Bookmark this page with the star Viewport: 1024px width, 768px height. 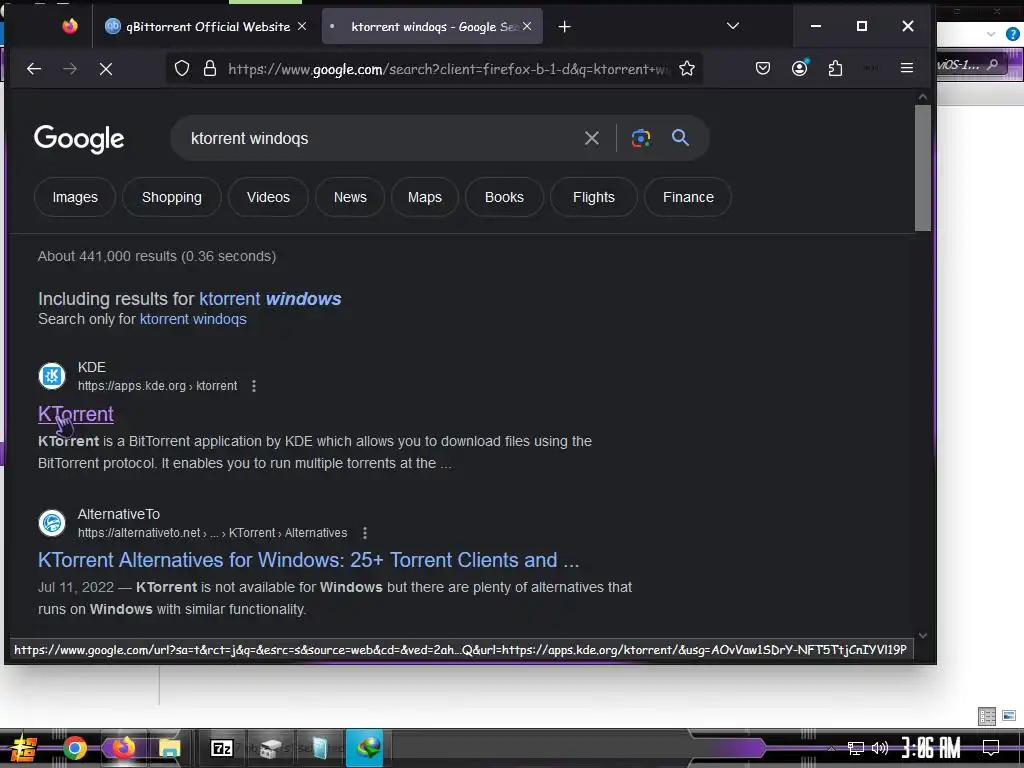tap(686, 69)
